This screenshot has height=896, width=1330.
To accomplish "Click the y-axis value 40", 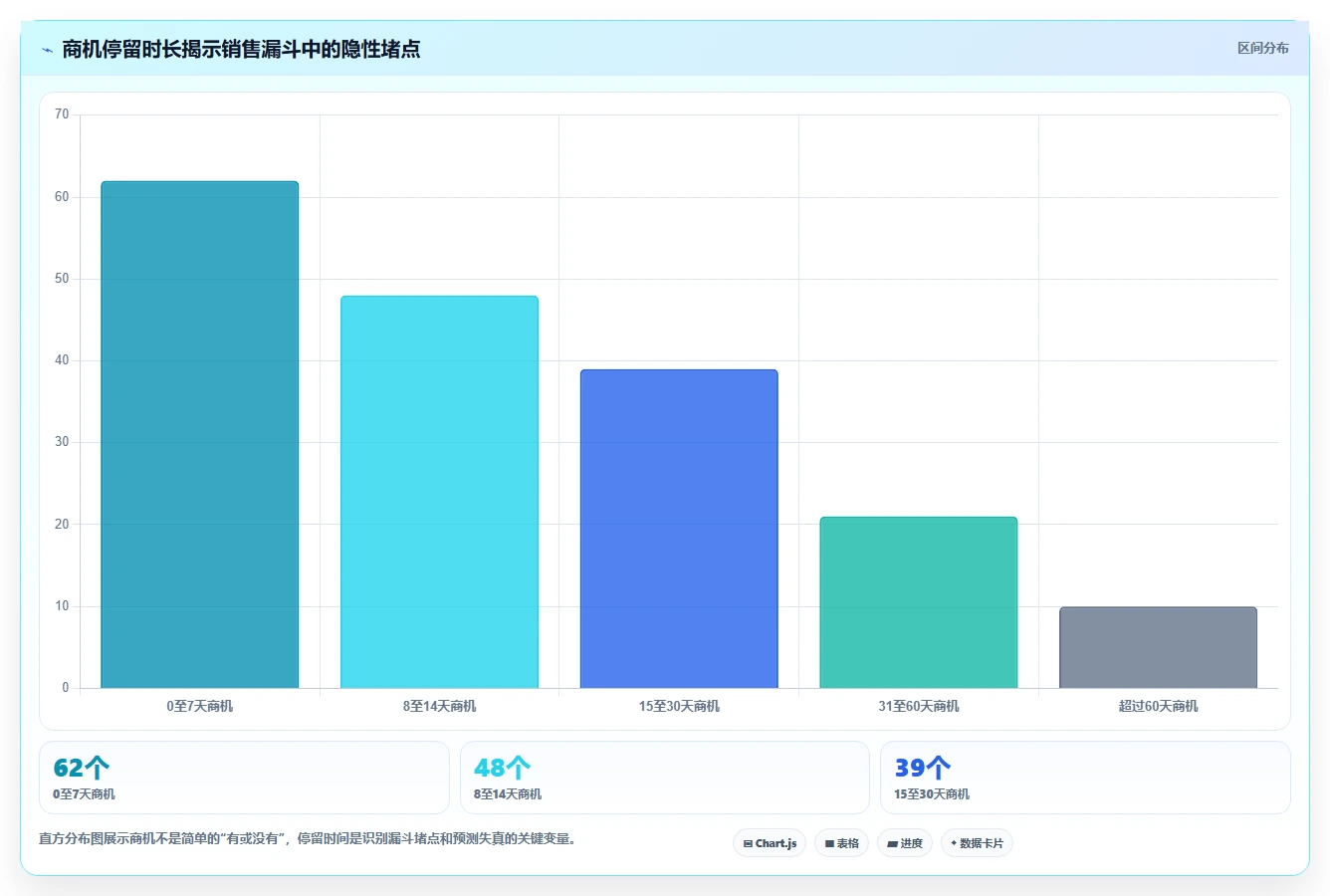I will click(62, 360).
